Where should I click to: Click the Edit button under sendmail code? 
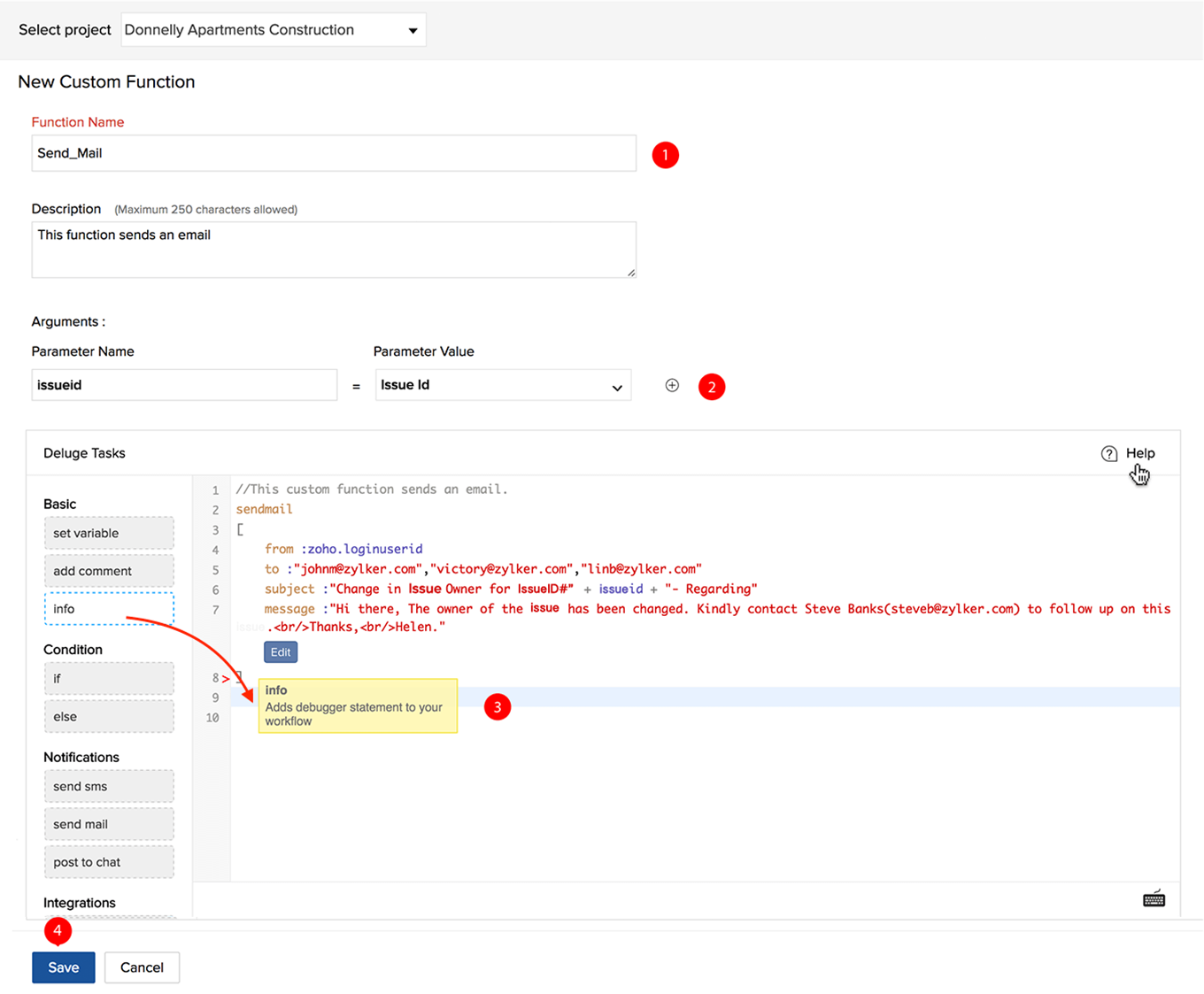click(281, 652)
